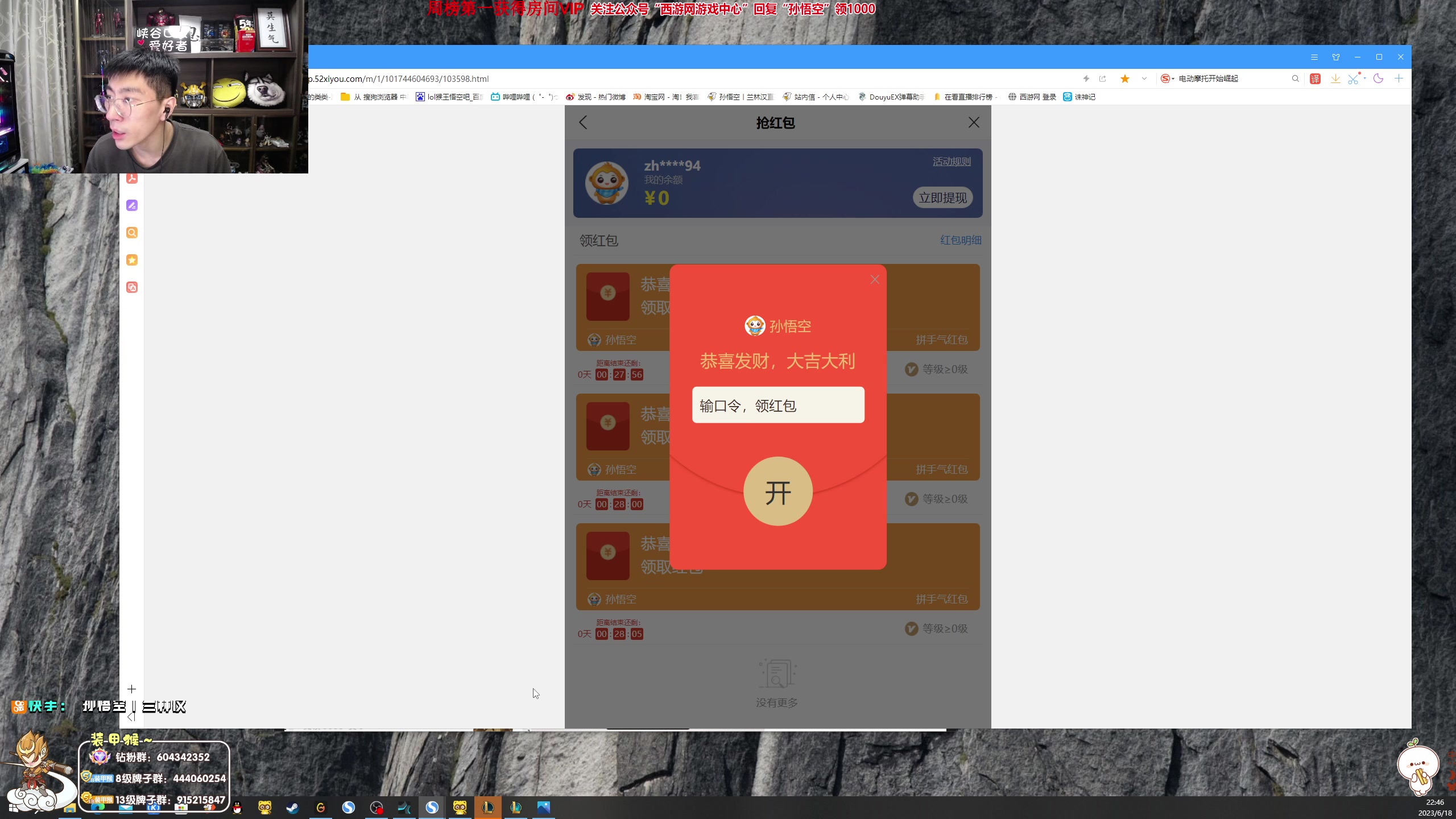Open the highlighted League of Legends taskbar icon
This screenshot has width=1456, height=819.
488,808
